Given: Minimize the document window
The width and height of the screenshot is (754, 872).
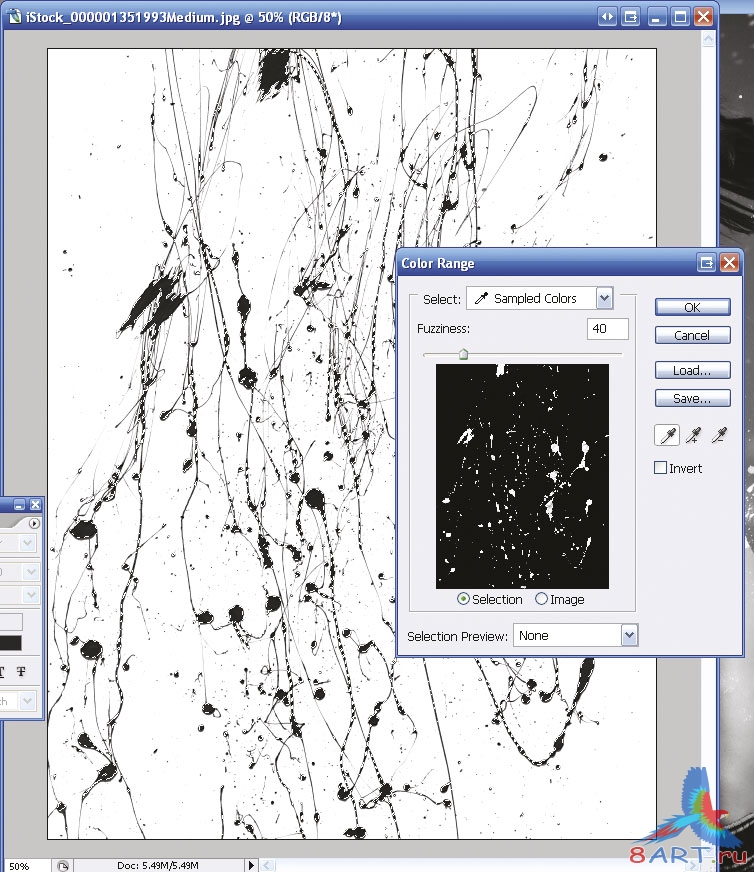Looking at the screenshot, I should point(656,17).
